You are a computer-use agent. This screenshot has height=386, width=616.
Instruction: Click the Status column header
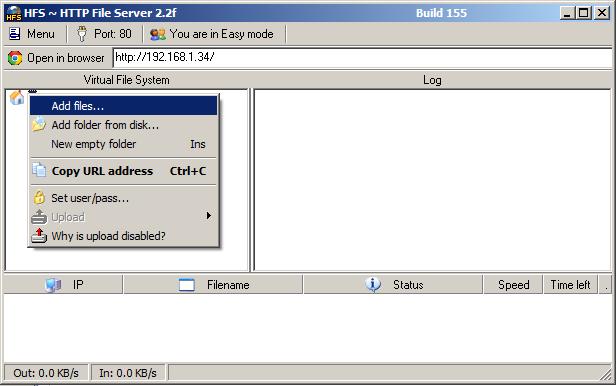pos(393,285)
